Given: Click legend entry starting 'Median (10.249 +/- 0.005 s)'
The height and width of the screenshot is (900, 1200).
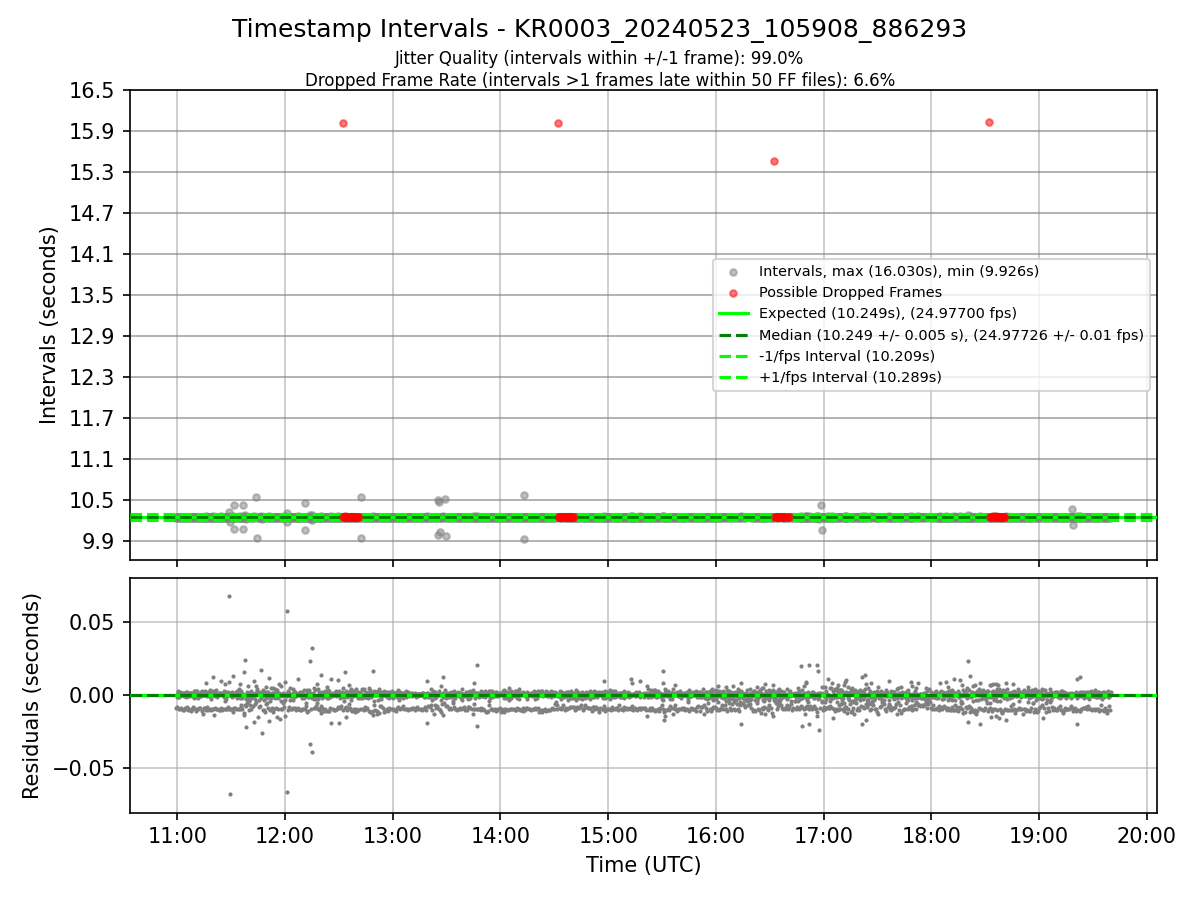Looking at the screenshot, I should [x=951, y=335].
